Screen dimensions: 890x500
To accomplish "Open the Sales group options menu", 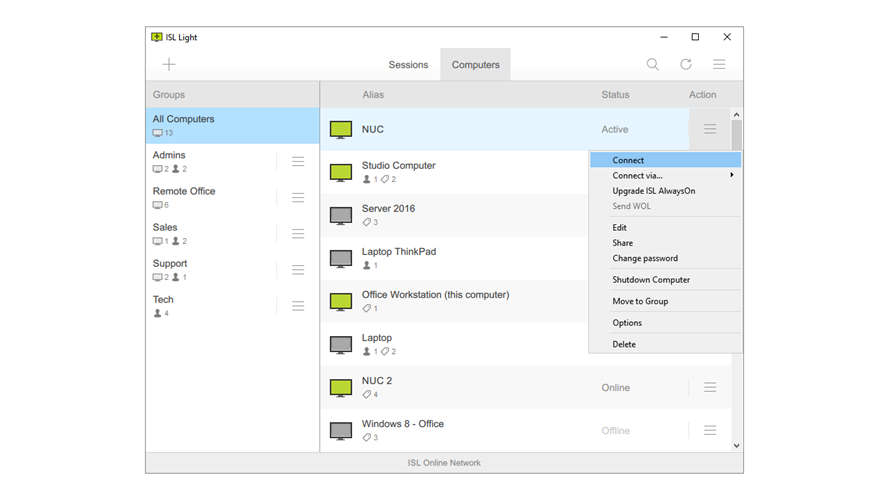I will 298,234.
